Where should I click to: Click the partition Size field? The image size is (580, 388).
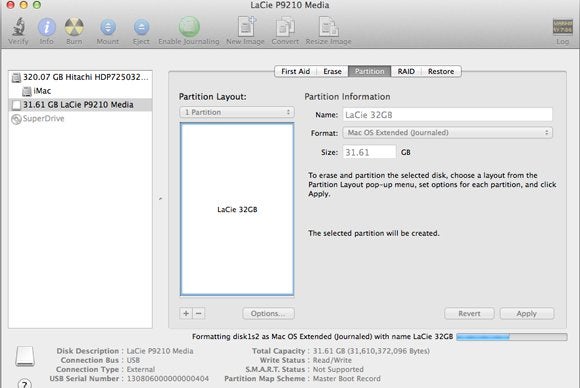[369, 152]
